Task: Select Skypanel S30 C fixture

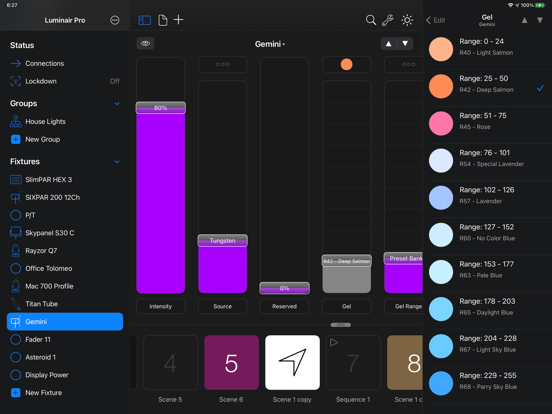Action: [65, 233]
